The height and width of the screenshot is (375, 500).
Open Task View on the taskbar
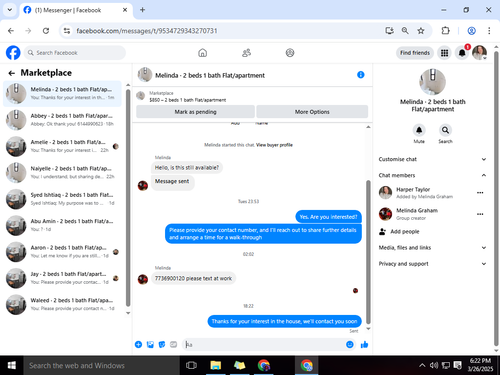click(191, 365)
